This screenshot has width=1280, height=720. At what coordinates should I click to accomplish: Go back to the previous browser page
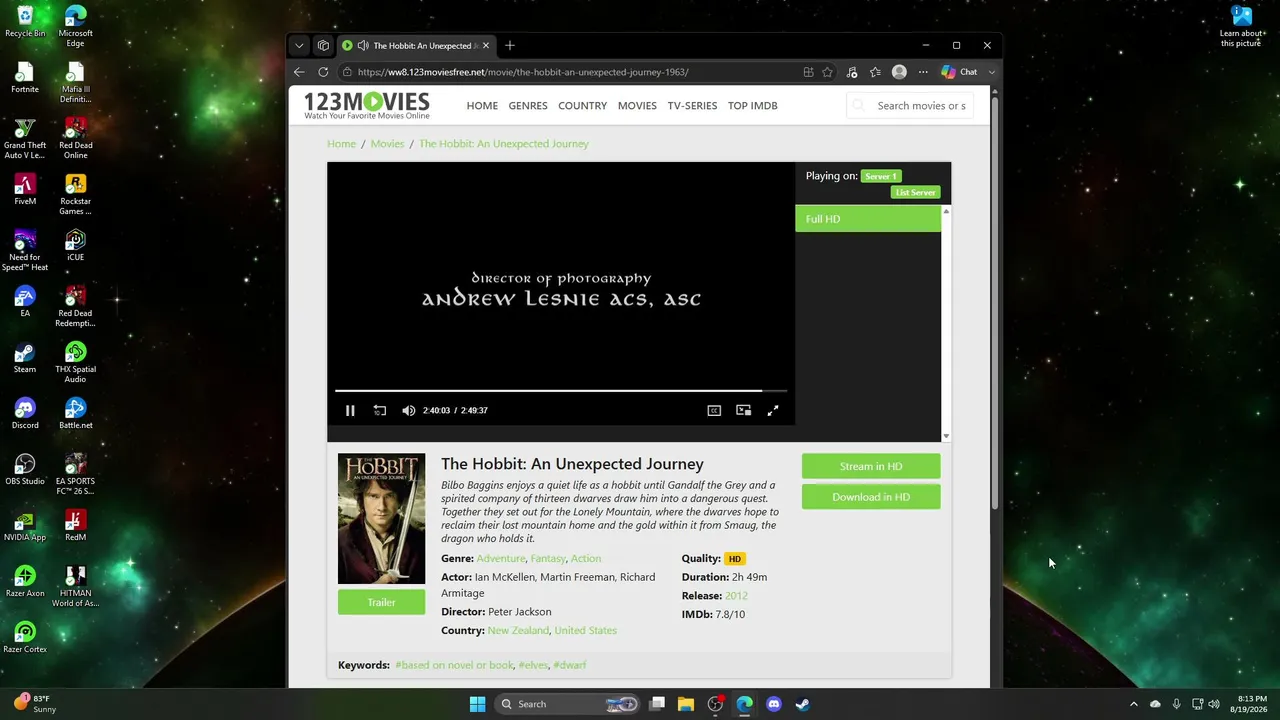click(299, 72)
